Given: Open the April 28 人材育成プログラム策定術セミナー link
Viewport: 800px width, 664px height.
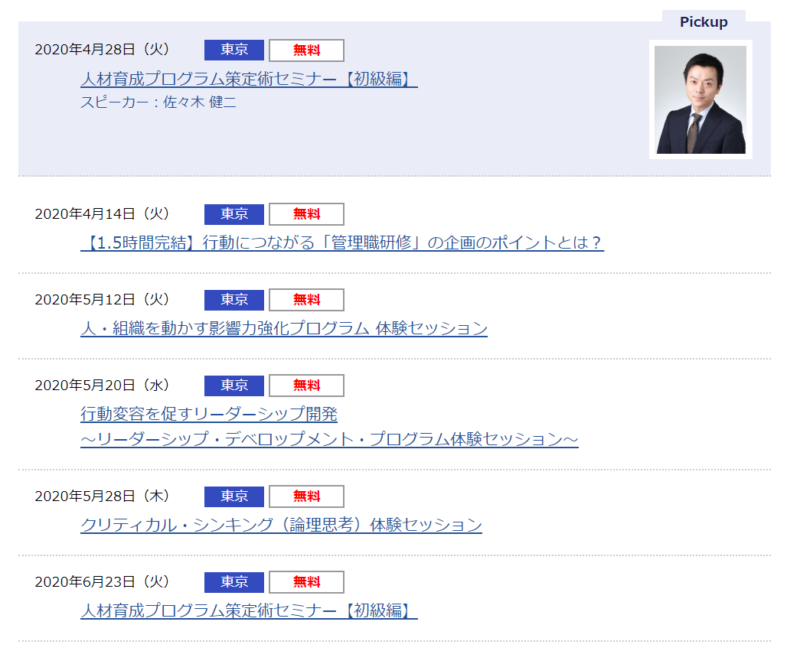Looking at the screenshot, I should [x=249, y=79].
